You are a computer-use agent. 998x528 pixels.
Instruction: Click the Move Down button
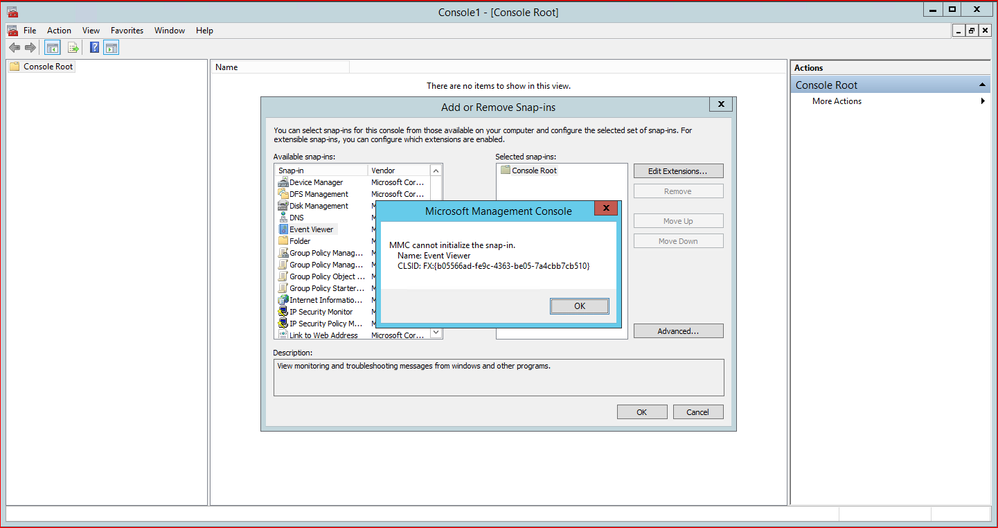tap(678, 241)
